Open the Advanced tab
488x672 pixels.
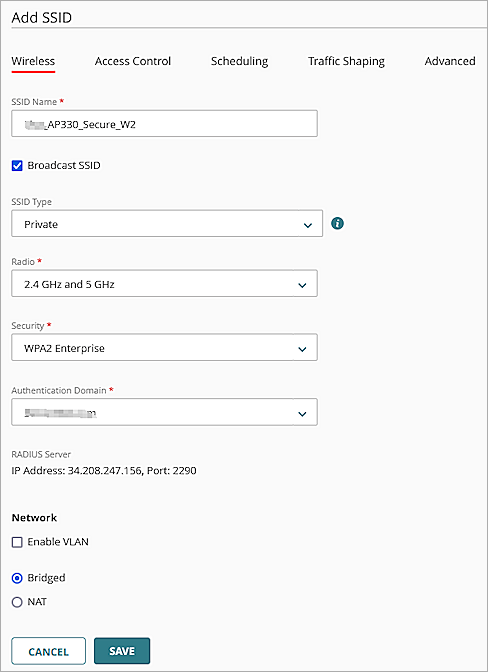[450, 61]
